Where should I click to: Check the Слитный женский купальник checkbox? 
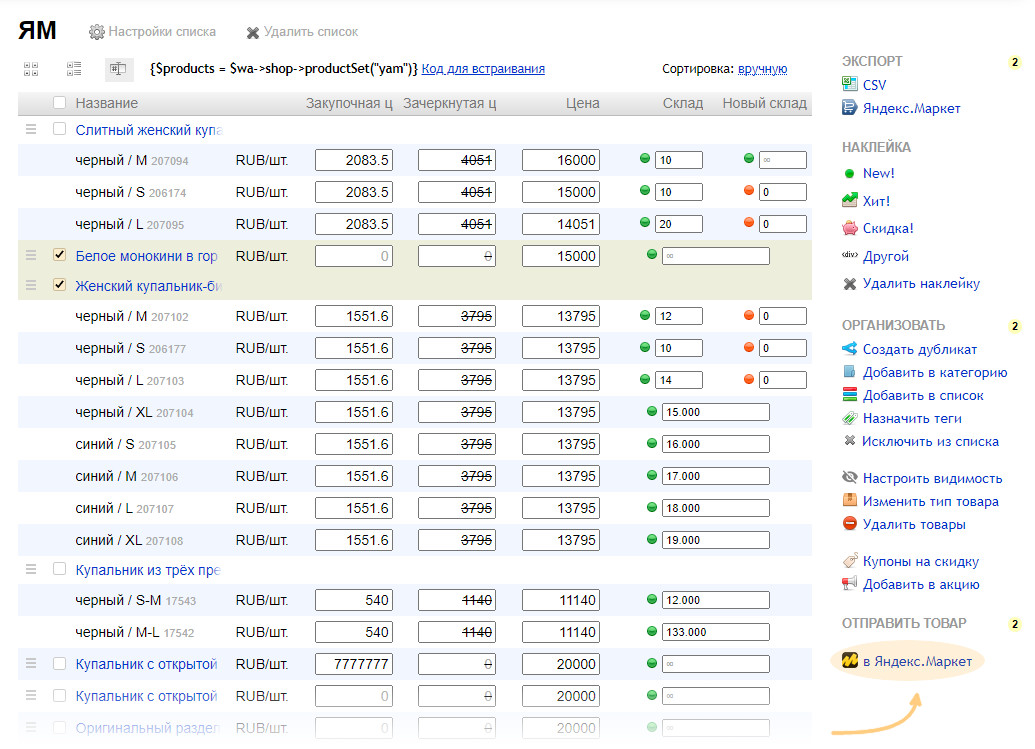click(x=59, y=129)
